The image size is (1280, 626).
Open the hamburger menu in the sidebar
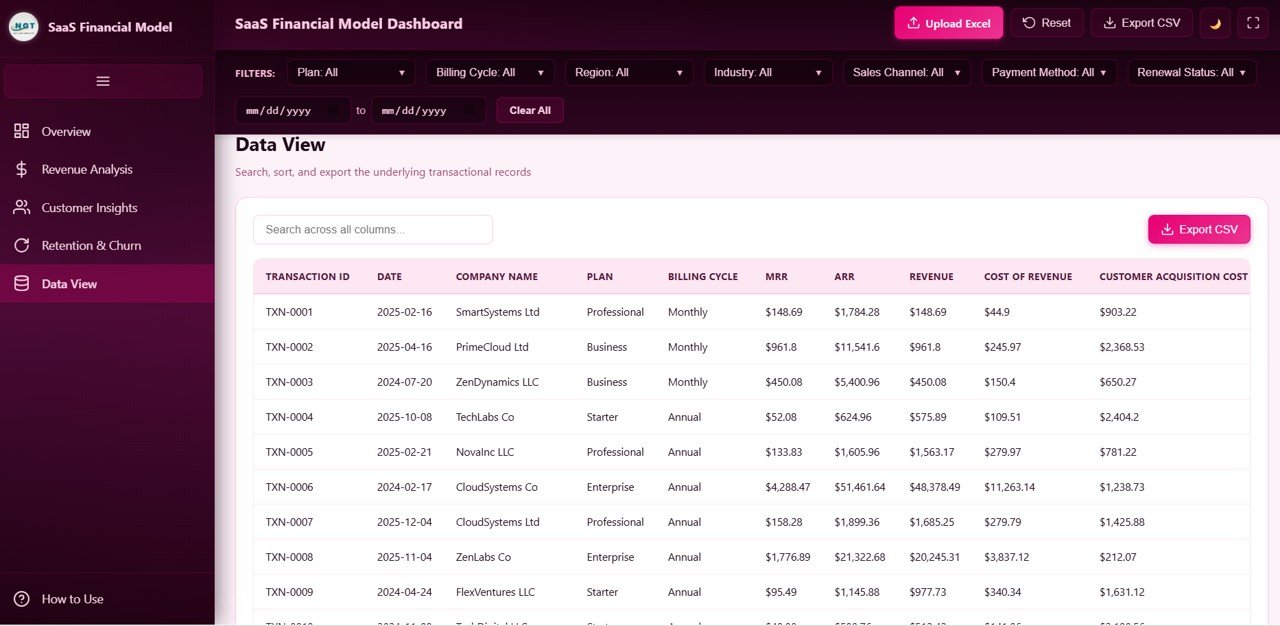click(x=103, y=80)
